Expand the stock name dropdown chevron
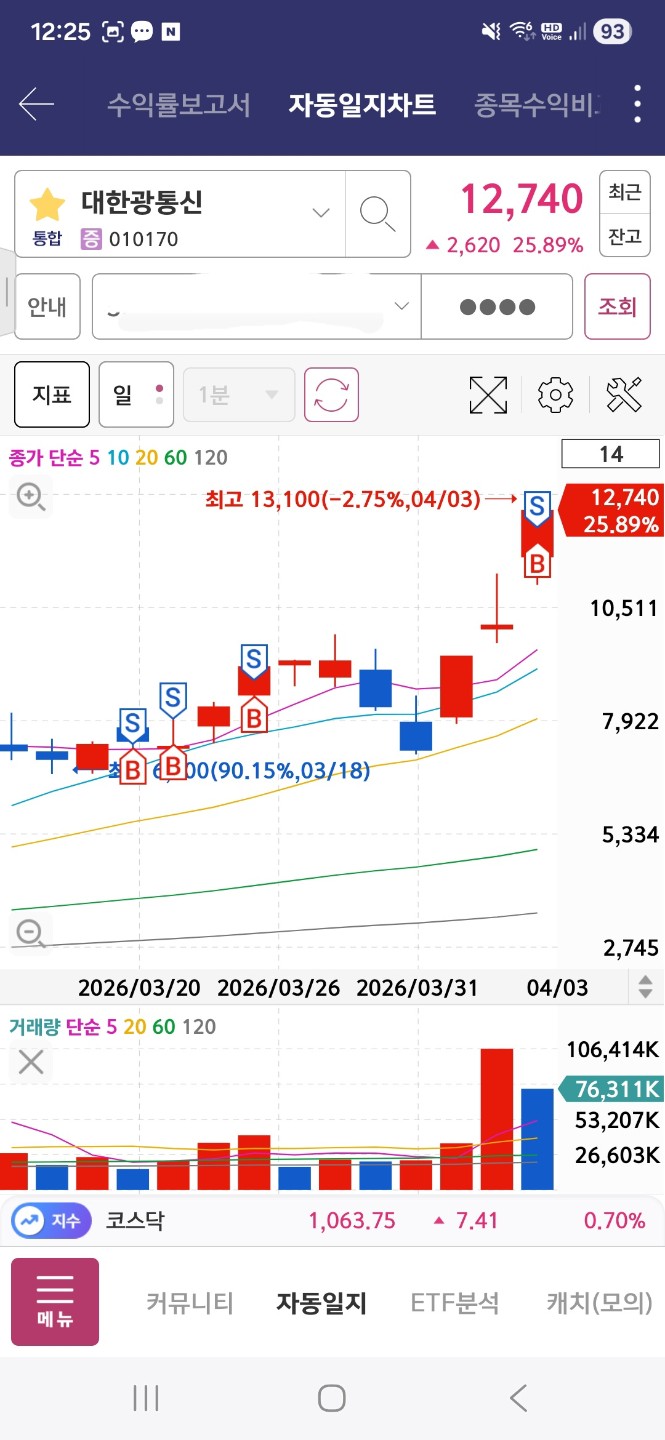This screenshot has width=665, height=1440. tap(321, 213)
